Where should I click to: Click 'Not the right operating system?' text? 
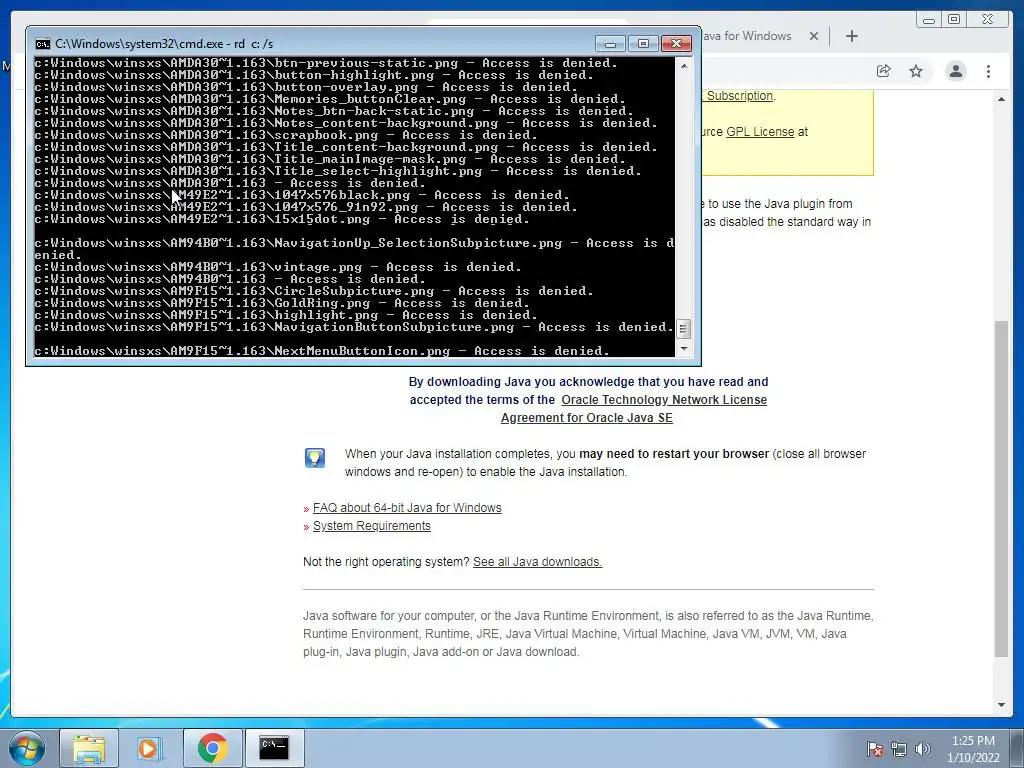coord(386,562)
